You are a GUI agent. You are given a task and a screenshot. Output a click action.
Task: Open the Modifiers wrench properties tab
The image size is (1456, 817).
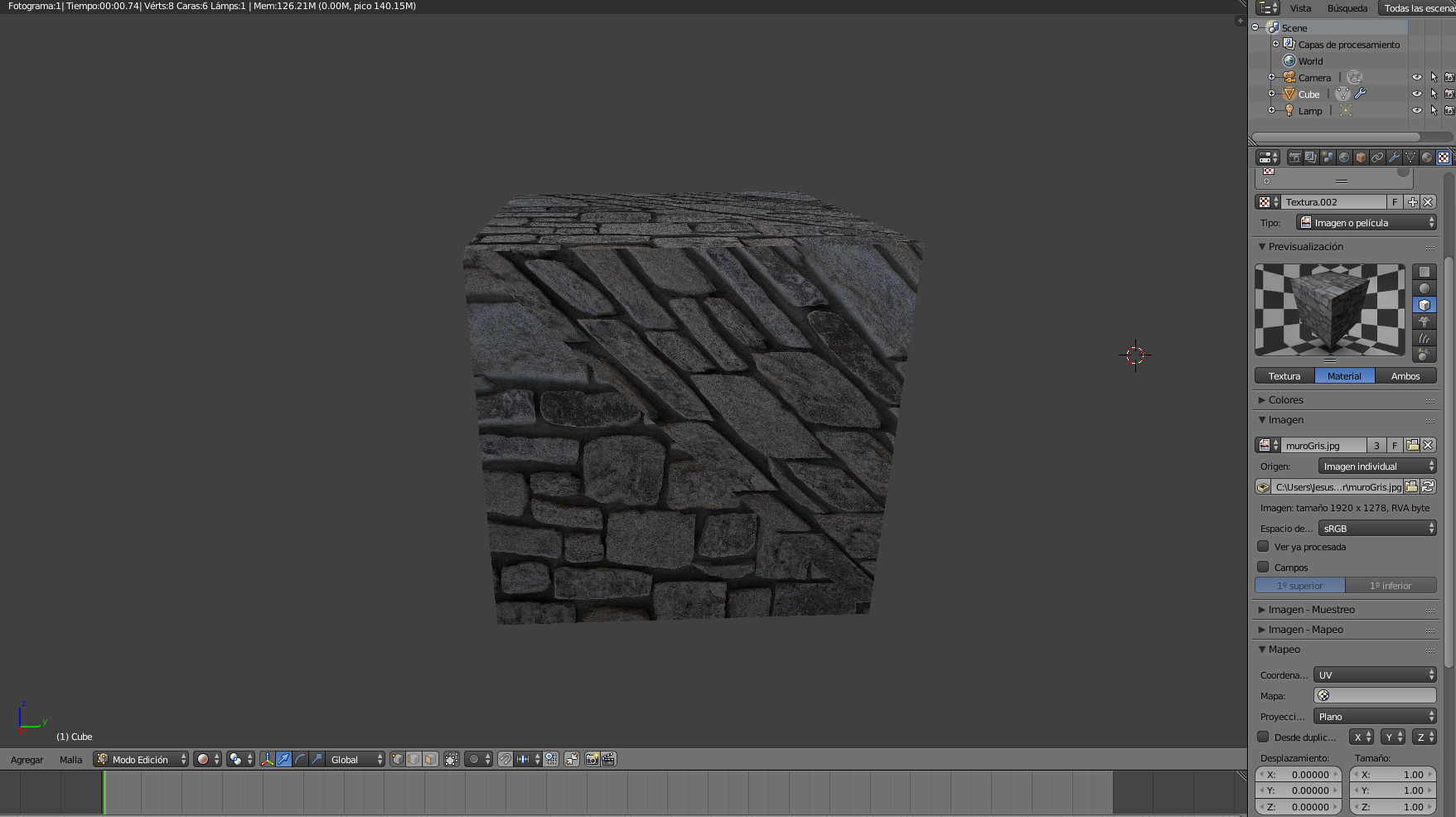click(x=1394, y=157)
